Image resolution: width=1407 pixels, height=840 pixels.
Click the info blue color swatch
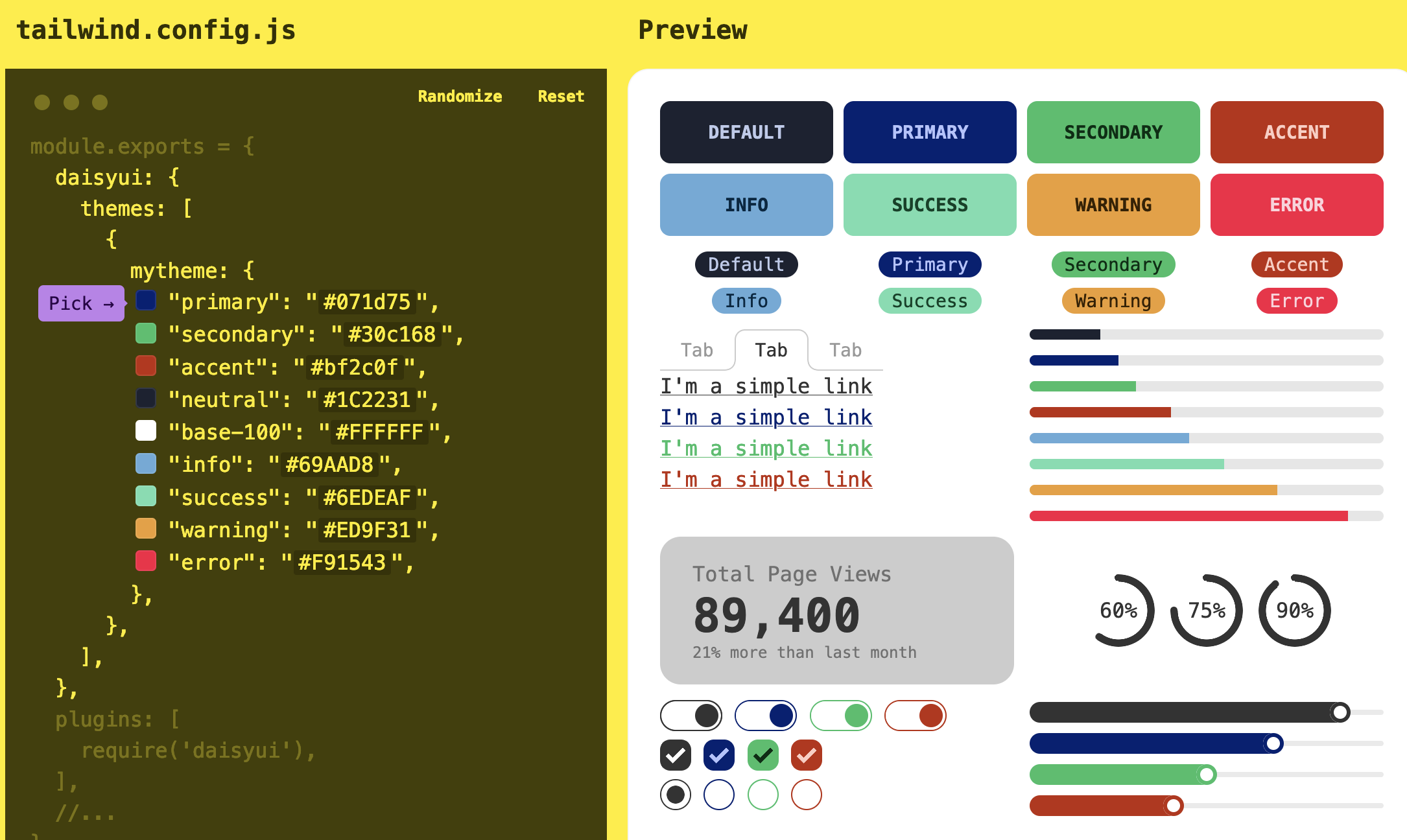click(146, 463)
